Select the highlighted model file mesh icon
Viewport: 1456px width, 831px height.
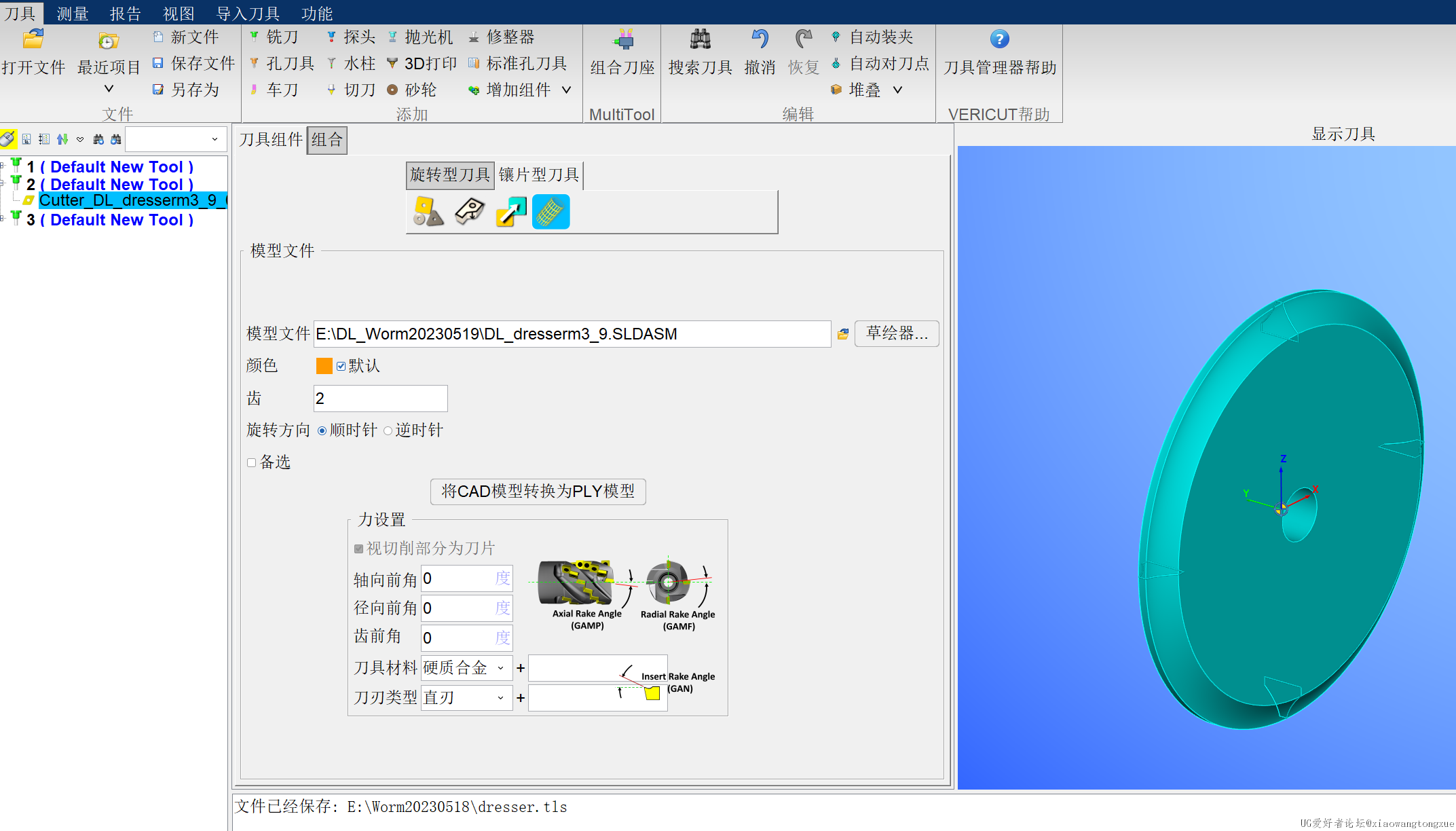coord(550,212)
